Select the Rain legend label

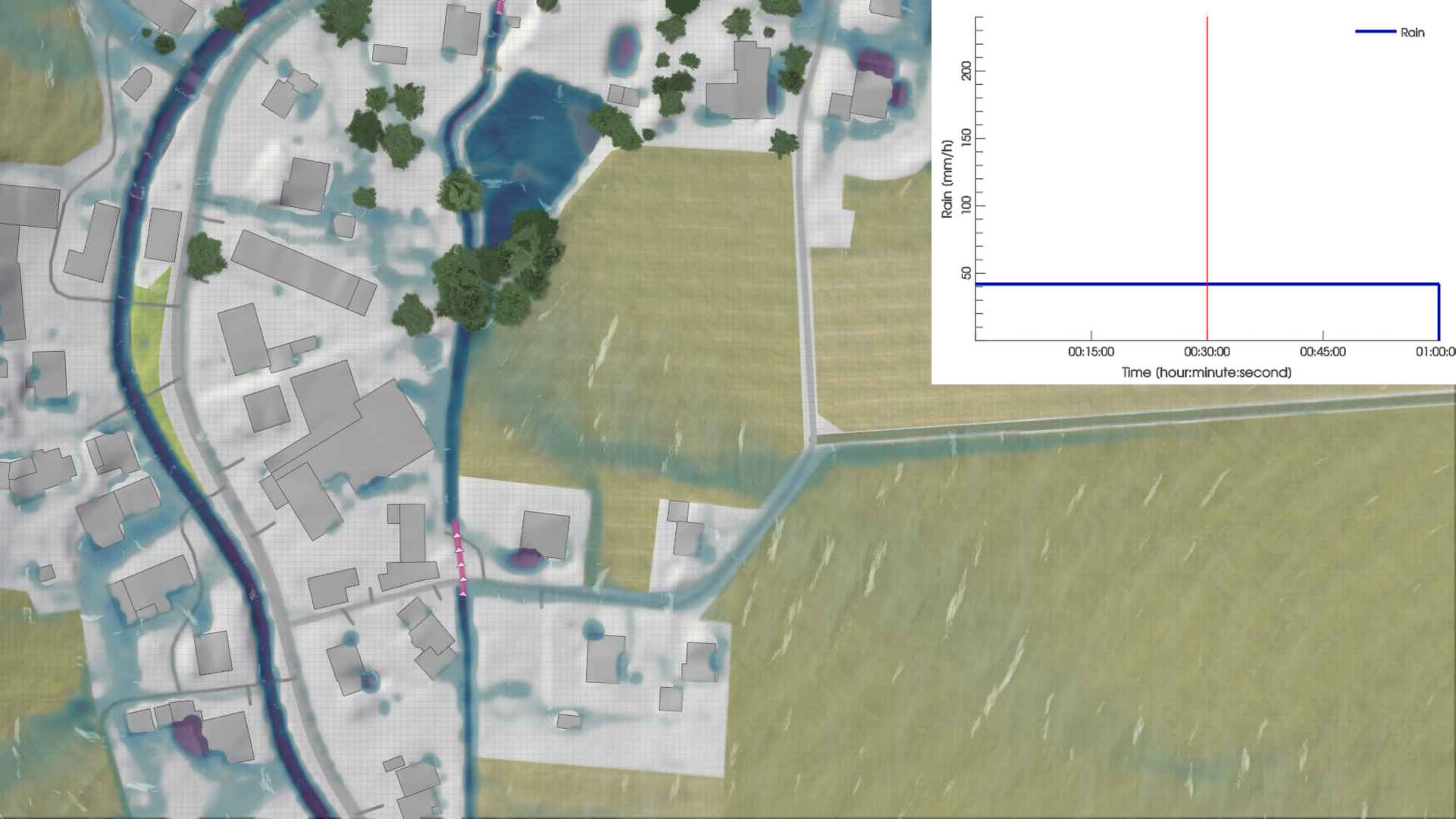coord(1412,33)
